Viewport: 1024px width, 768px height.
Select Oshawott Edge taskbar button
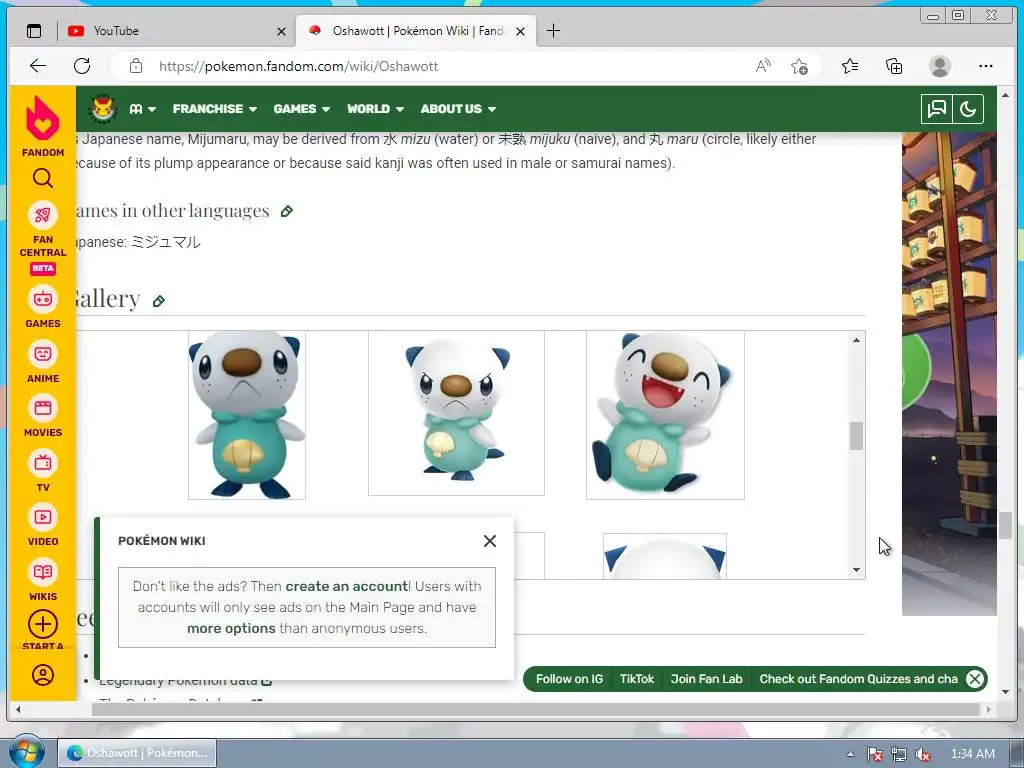click(x=137, y=753)
